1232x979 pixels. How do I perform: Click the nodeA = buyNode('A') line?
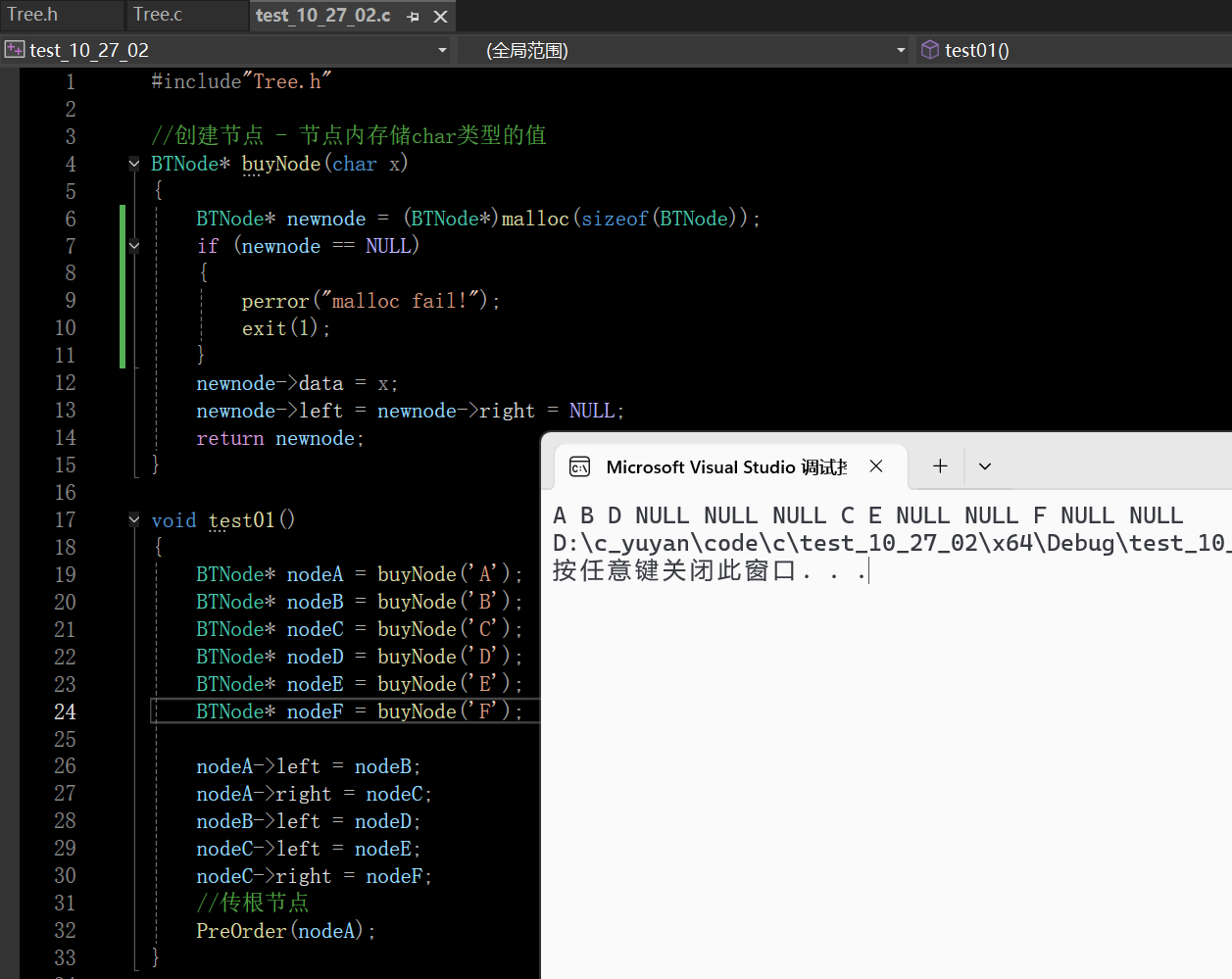(359, 574)
